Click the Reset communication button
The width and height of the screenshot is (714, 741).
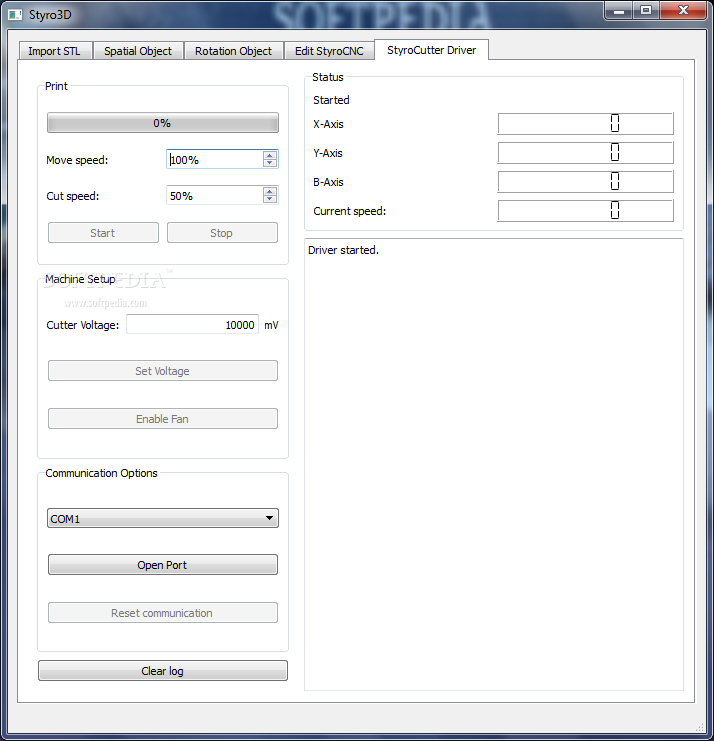[x=163, y=612]
